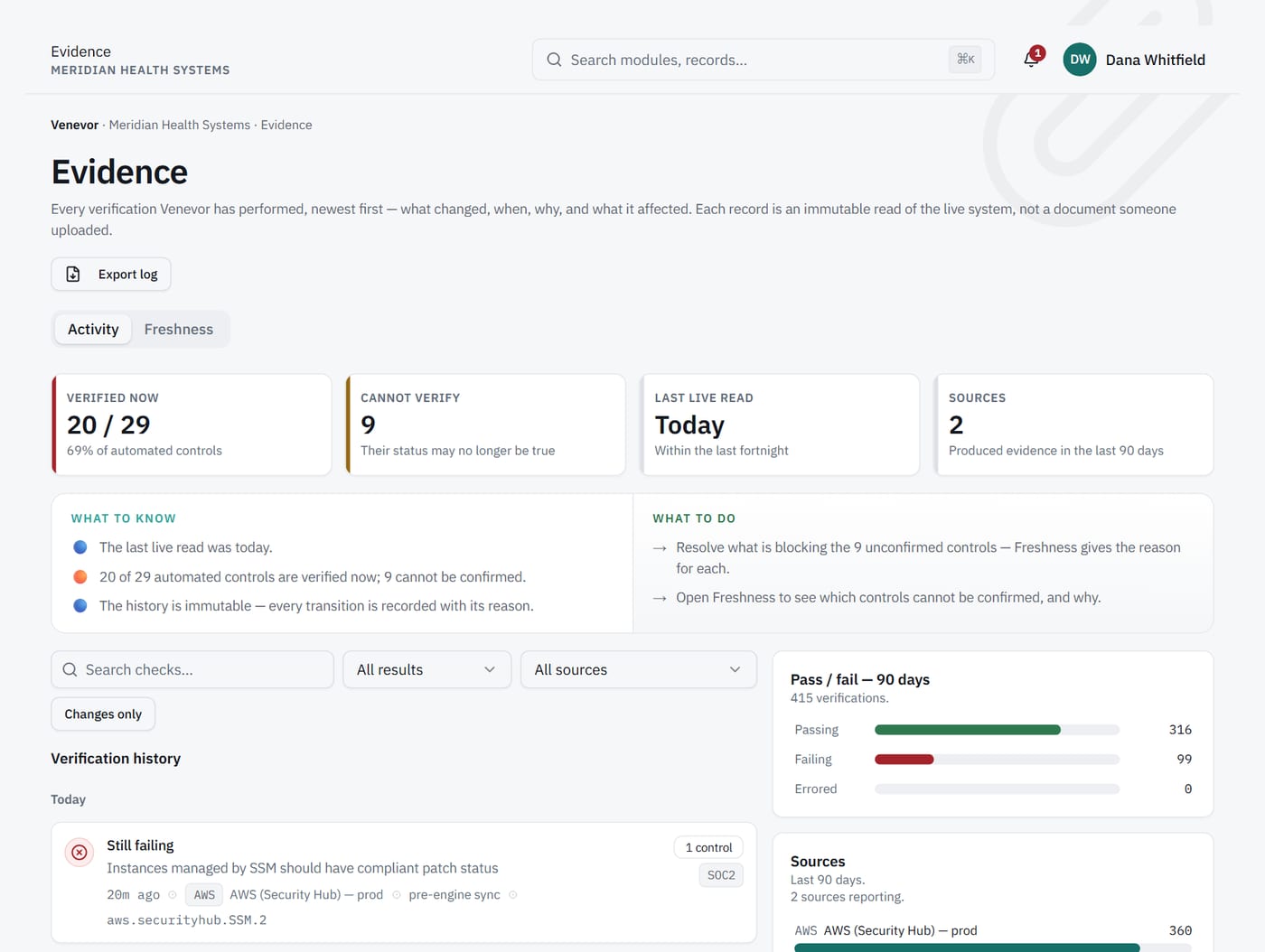Click the Still failing record title
Image resolution: width=1265 pixels, height=952 pixels.
[x=140, y=845]
